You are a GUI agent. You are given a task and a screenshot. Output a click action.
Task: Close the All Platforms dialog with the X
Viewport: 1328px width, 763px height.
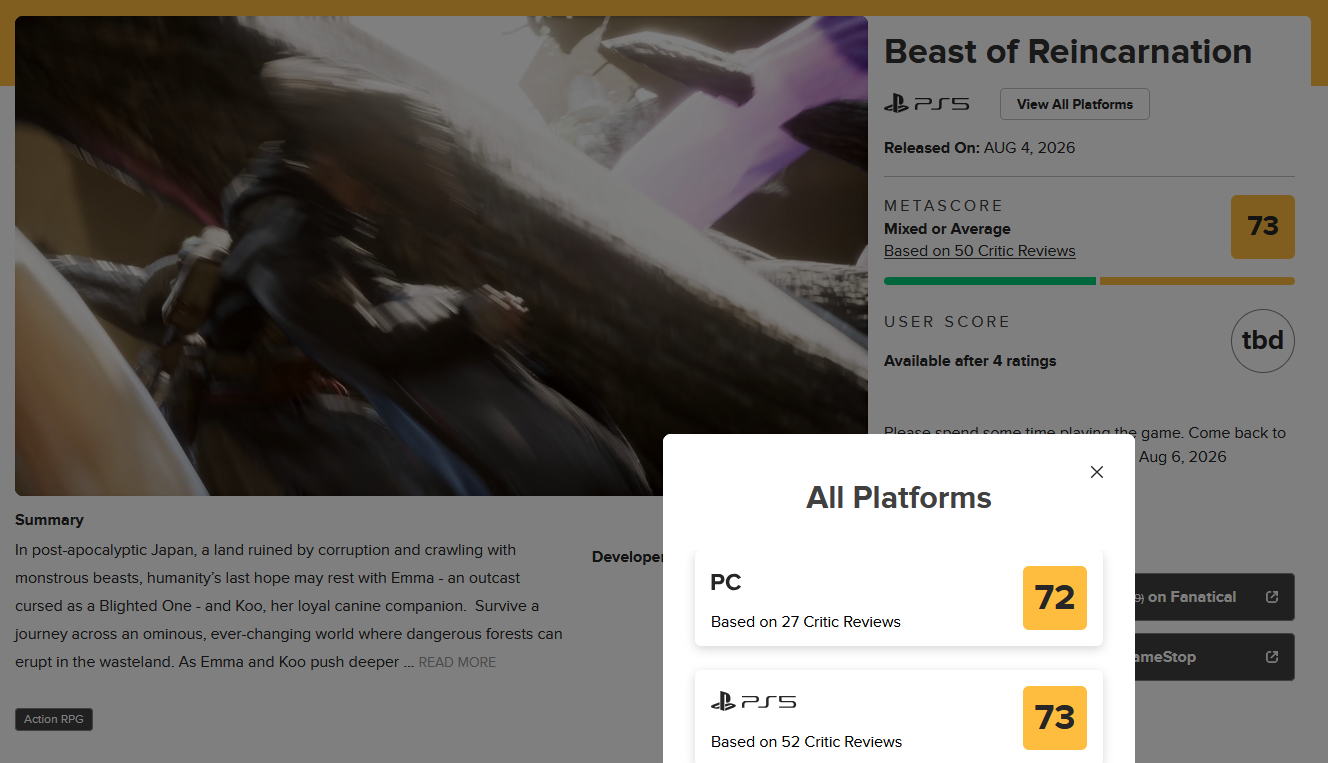pyautogui.click(x=1097, y=472)
